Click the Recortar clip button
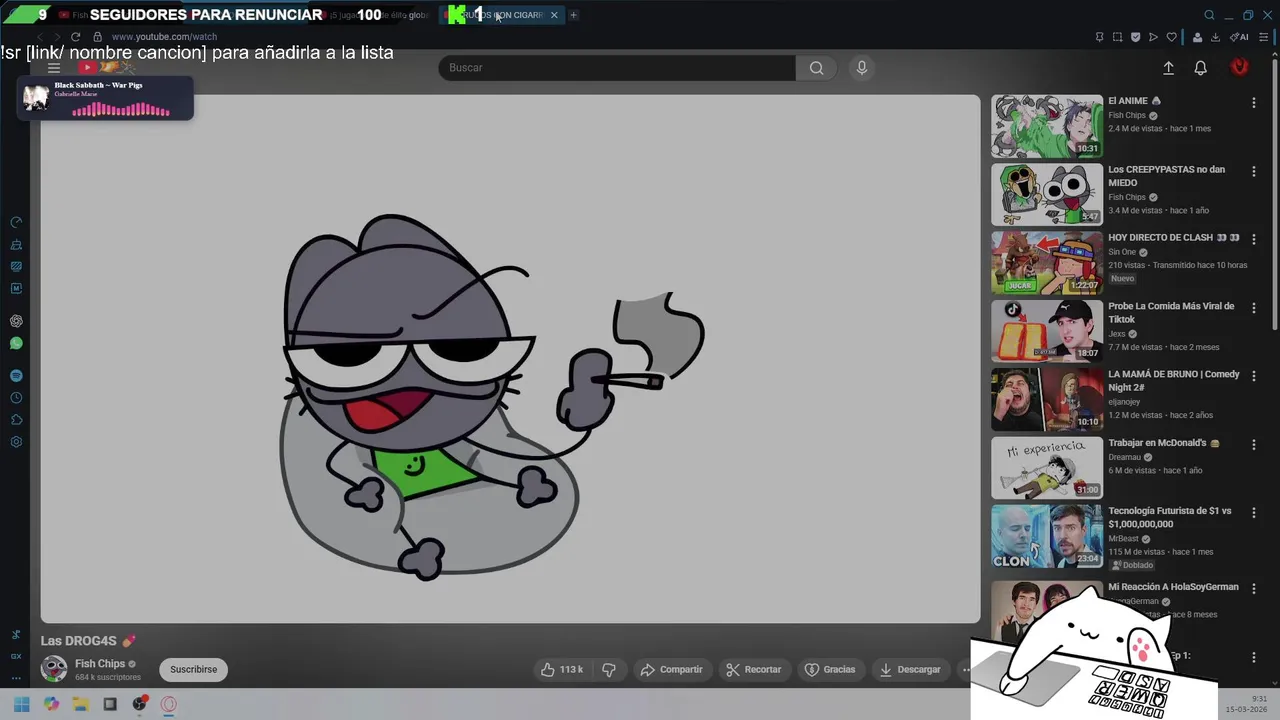 (x=753, y=669)
